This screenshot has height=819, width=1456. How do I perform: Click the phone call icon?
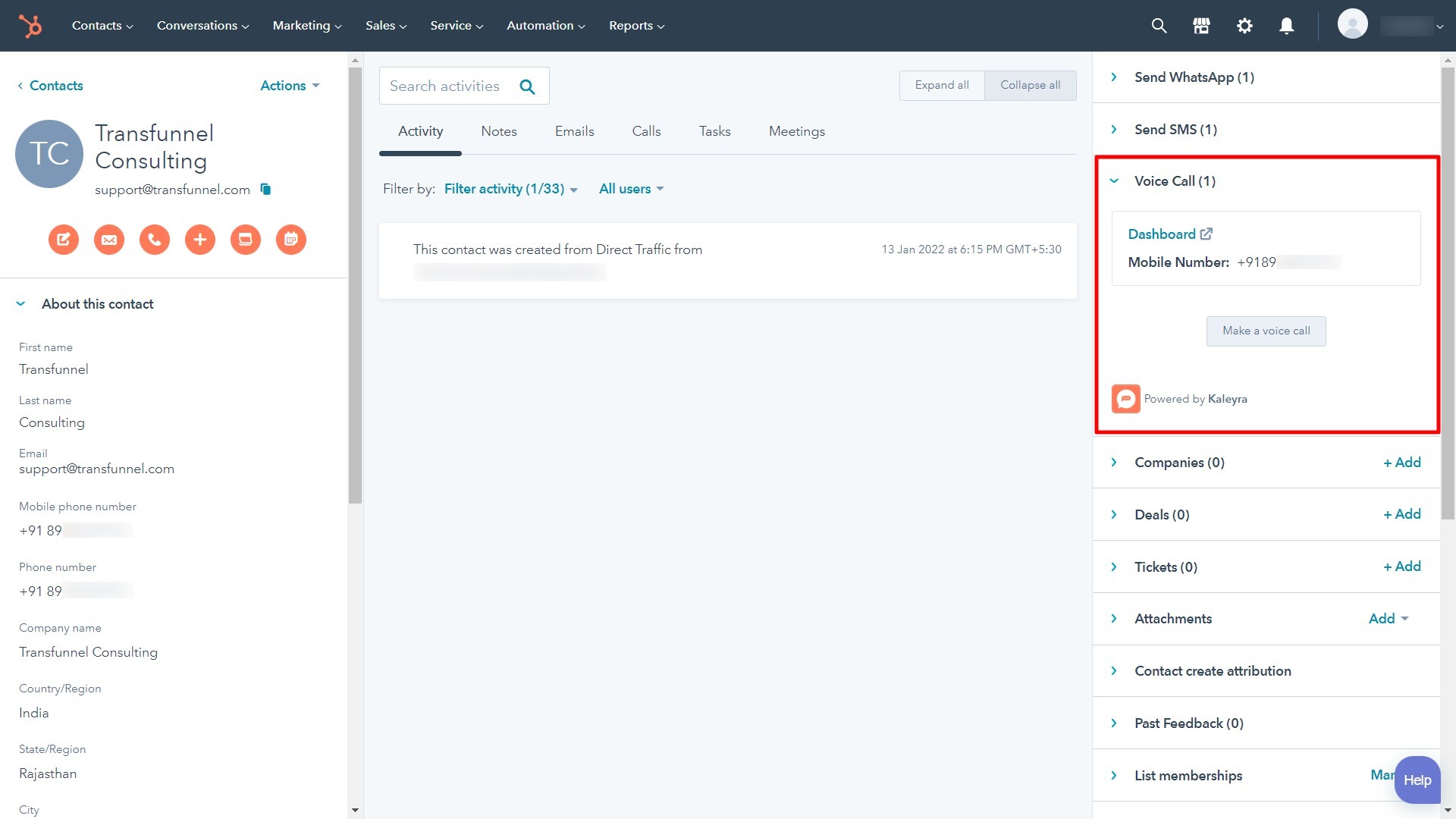(154, 239)
